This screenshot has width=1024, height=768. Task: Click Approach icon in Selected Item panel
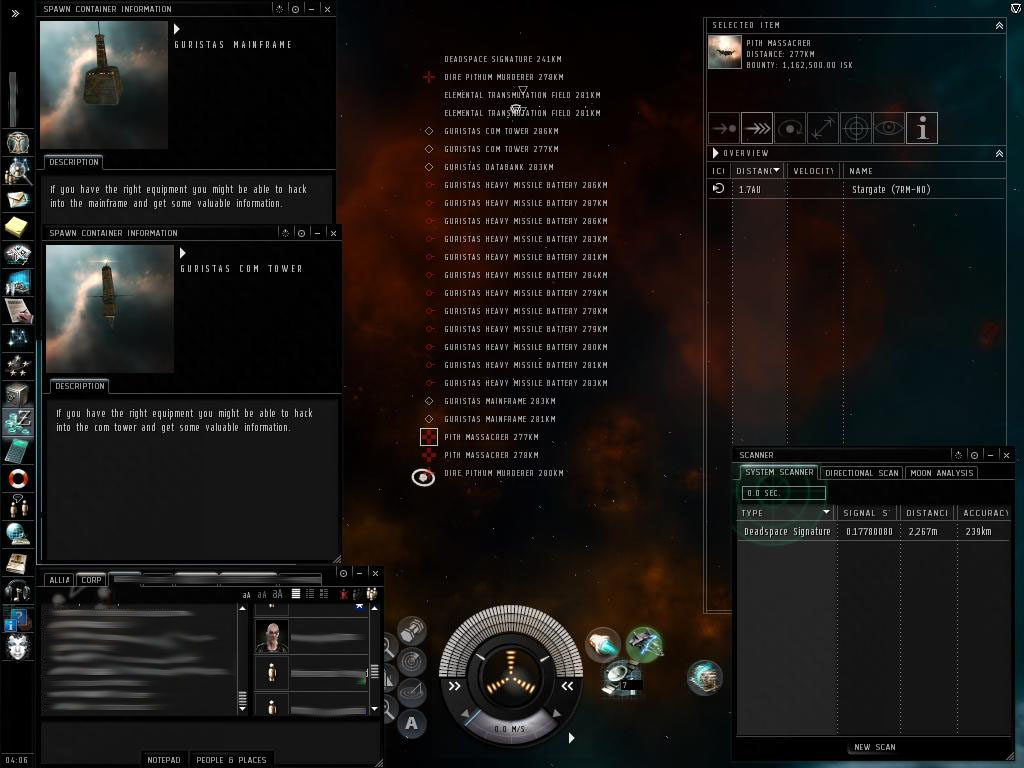click(724, 128)
